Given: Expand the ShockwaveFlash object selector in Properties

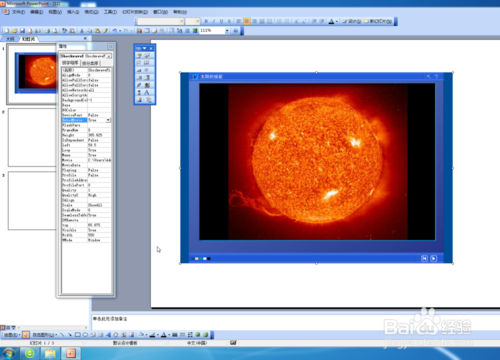Looking at the screenshot, I should click(109, 56).
